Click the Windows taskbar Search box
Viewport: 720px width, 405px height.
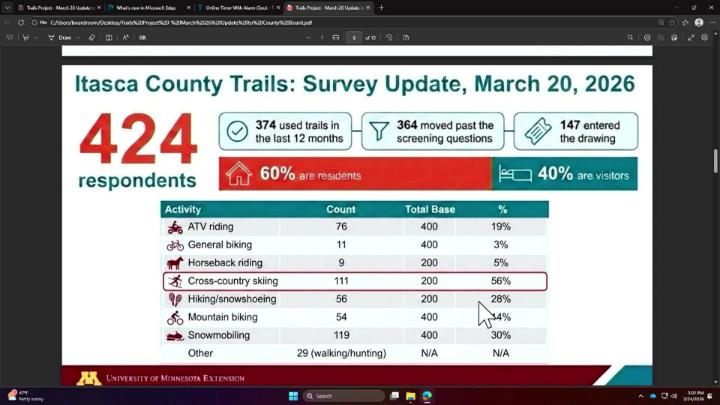[x=344, y=396]
